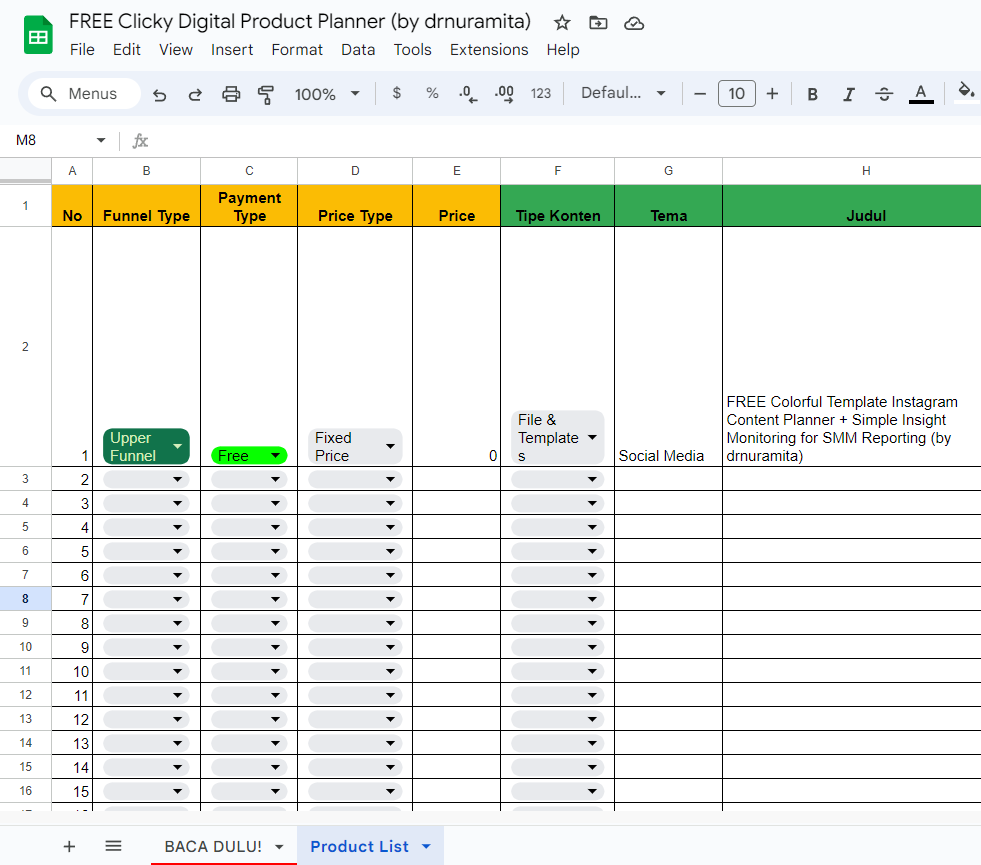981x865 pixels.
Task: Open the text color picker
Action: click(920, 93)
